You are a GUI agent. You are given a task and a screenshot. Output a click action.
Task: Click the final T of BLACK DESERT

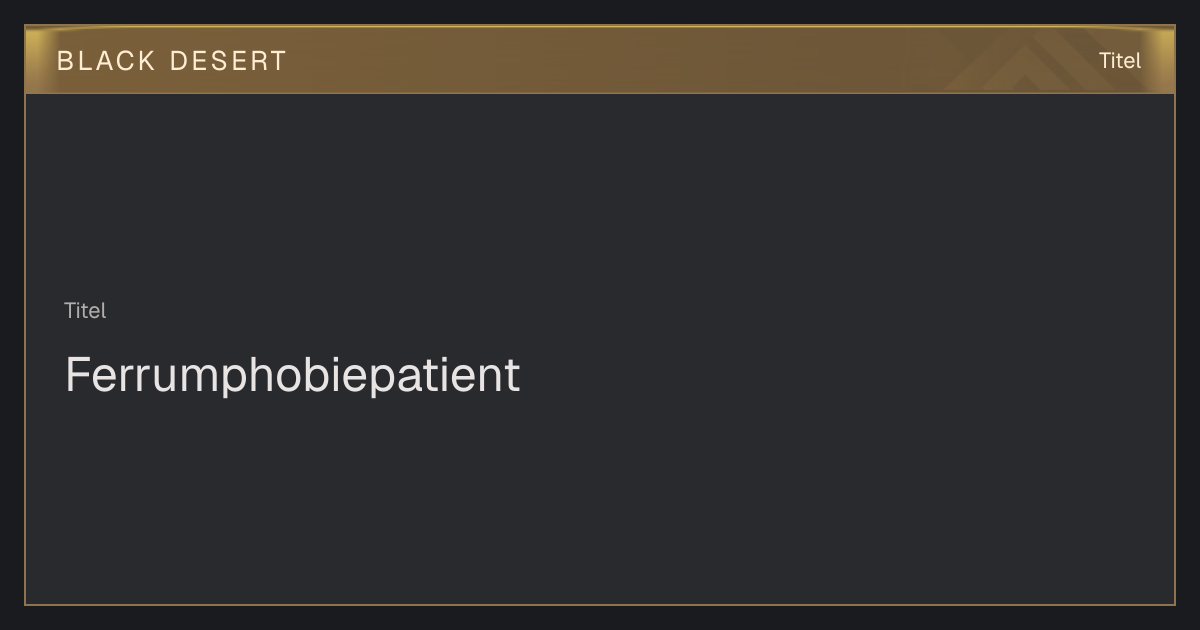[277, 61]
